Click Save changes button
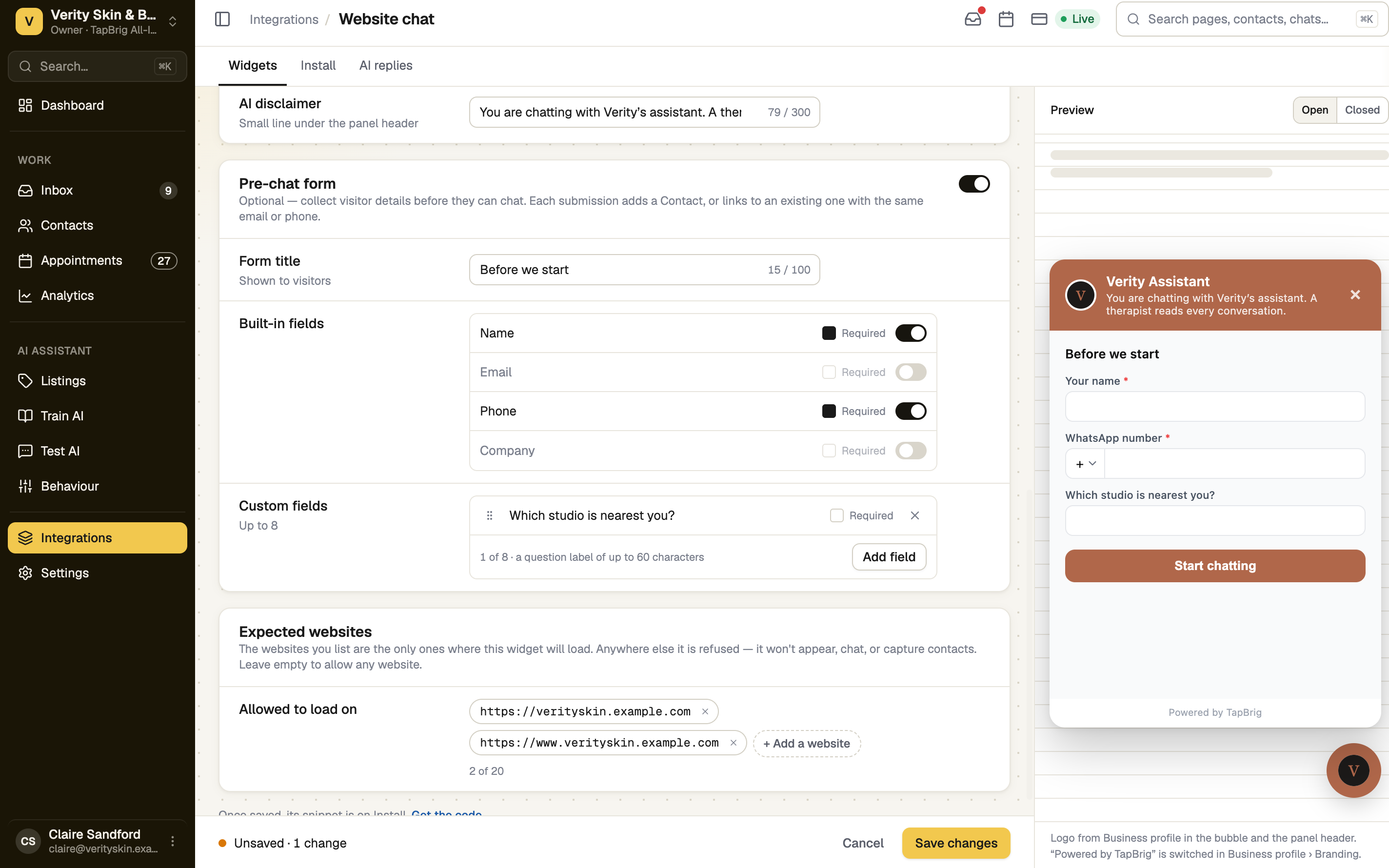The image size is (1389, 868). (955, 843)
